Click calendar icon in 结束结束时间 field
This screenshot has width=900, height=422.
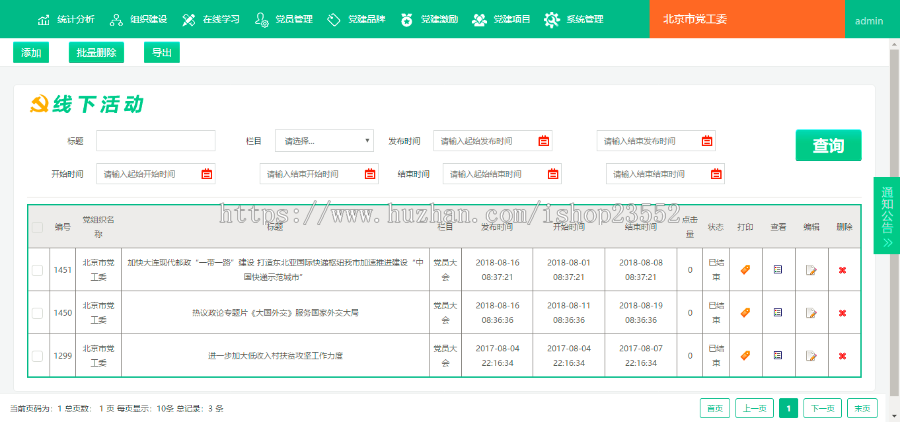(x=716, y=174)
